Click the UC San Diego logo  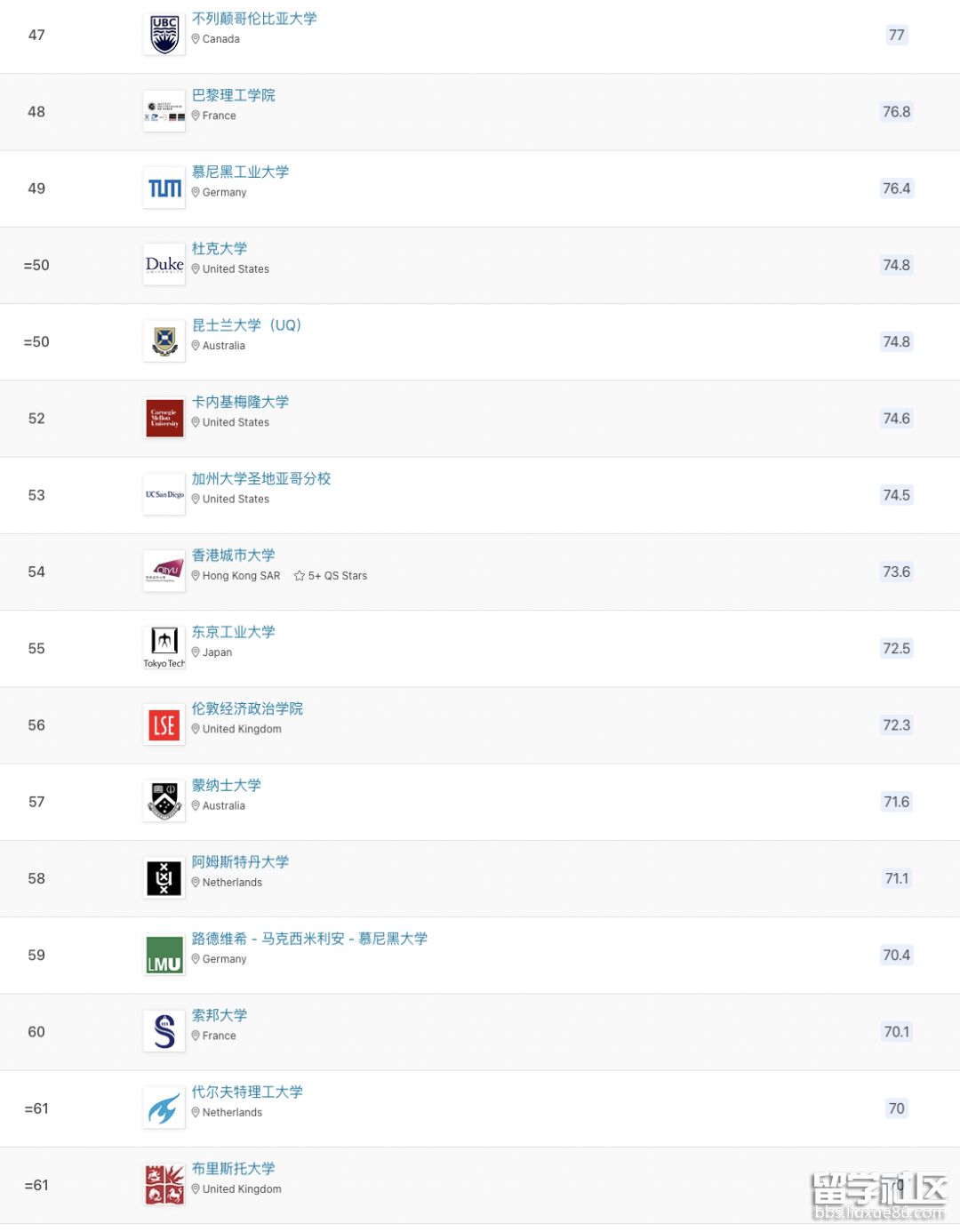click(164, 495)
